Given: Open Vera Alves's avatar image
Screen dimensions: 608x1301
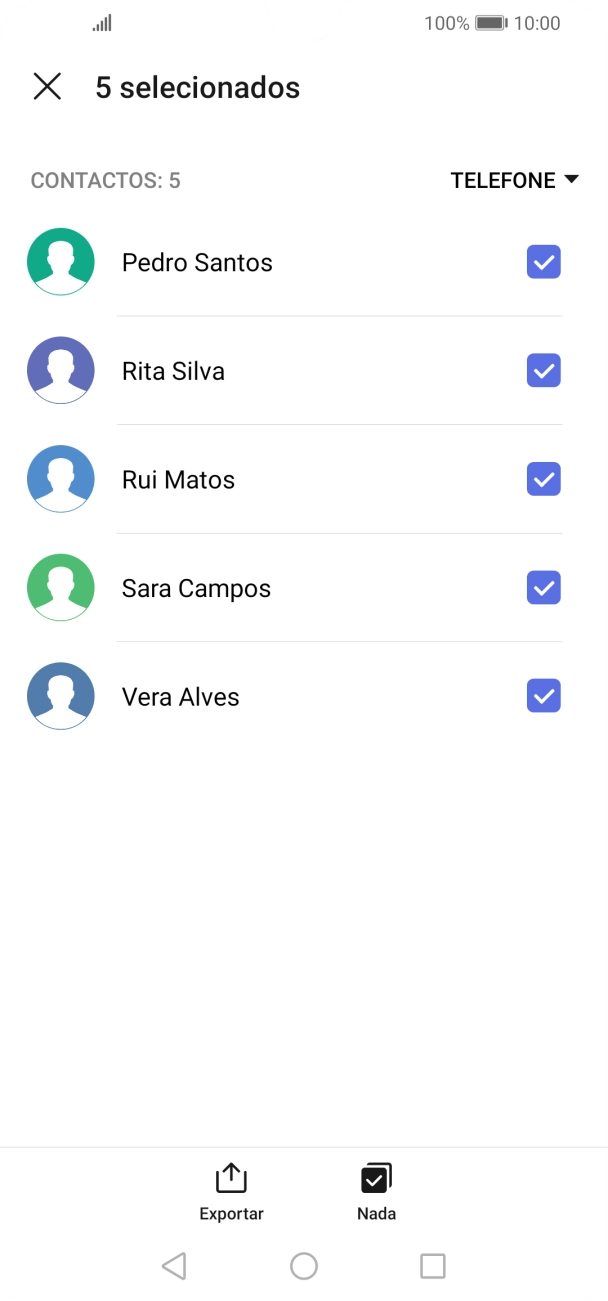Looking at the screenshot, I should tap(60, 696).
